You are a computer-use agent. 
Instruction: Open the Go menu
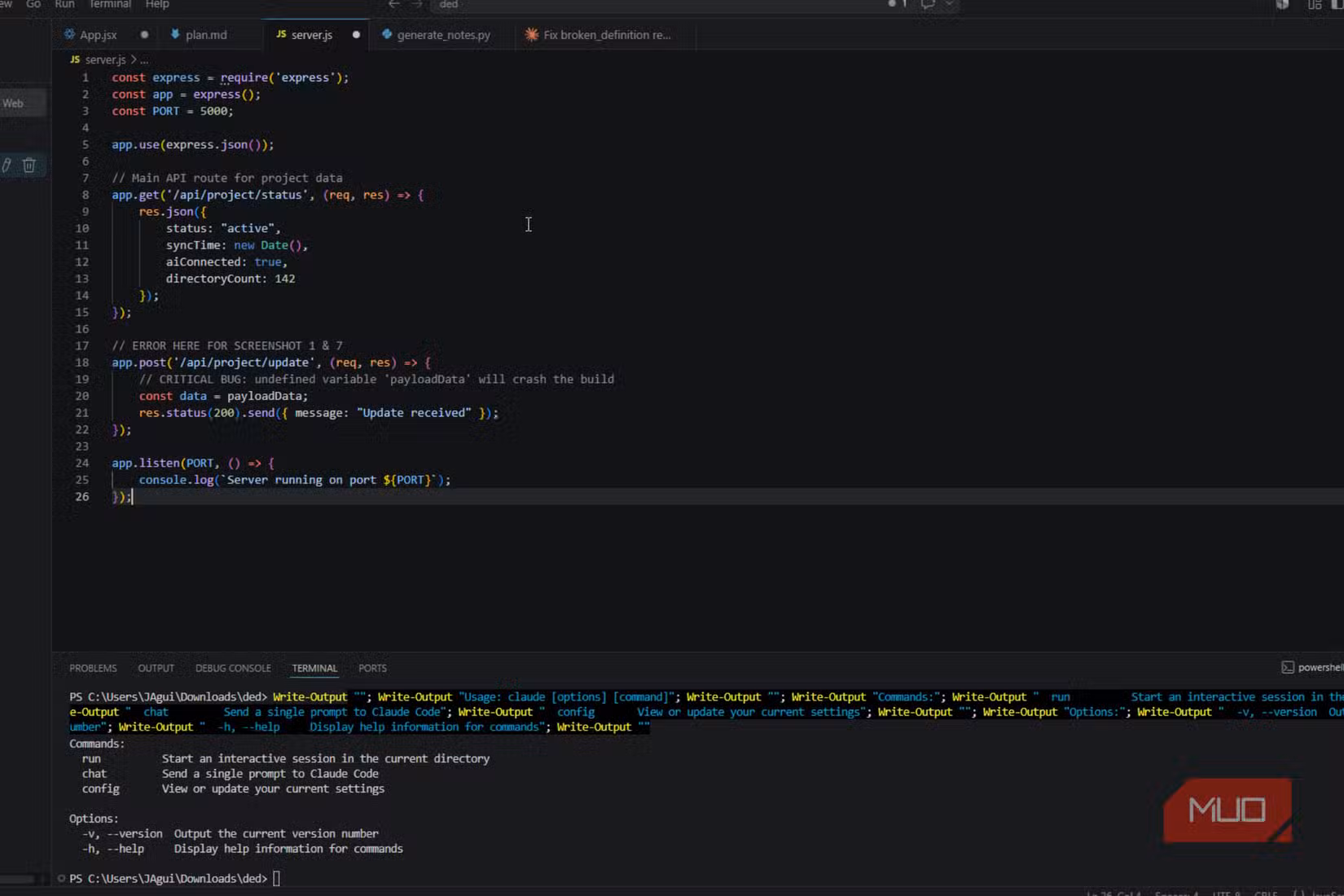(x=33, y=4)
